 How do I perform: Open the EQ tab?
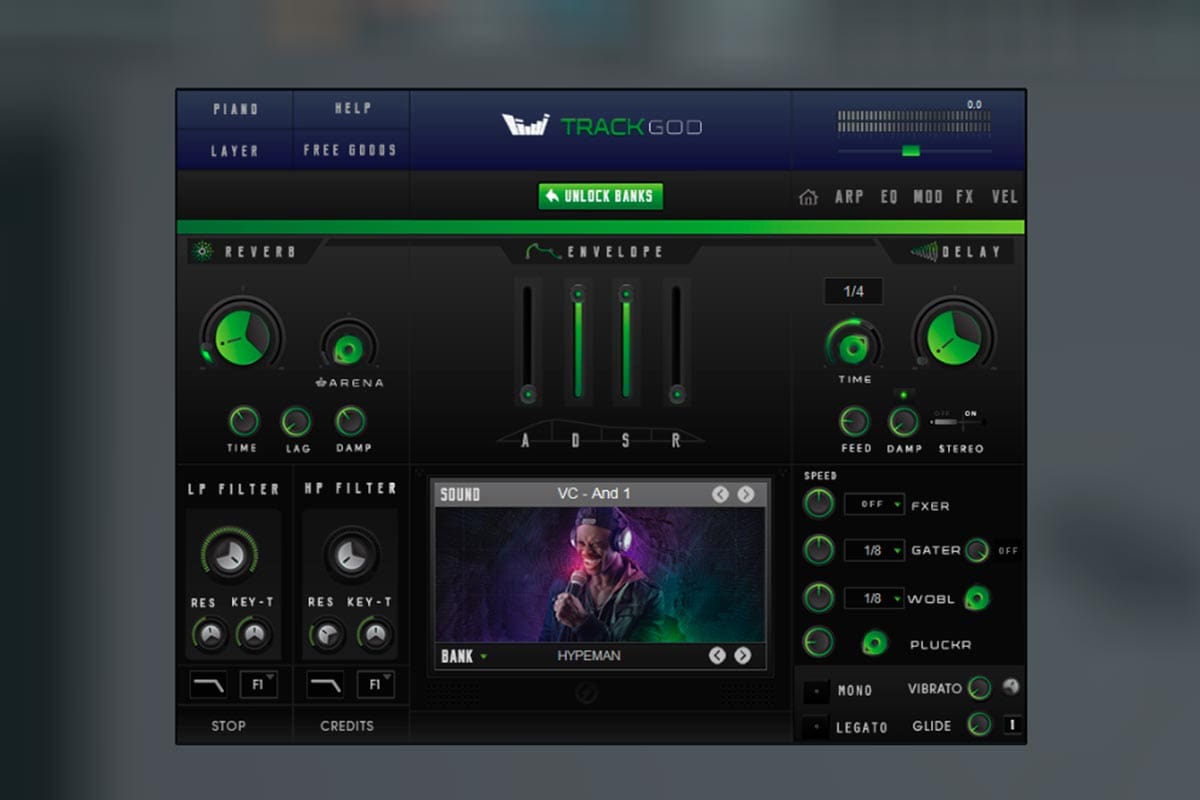889,197
